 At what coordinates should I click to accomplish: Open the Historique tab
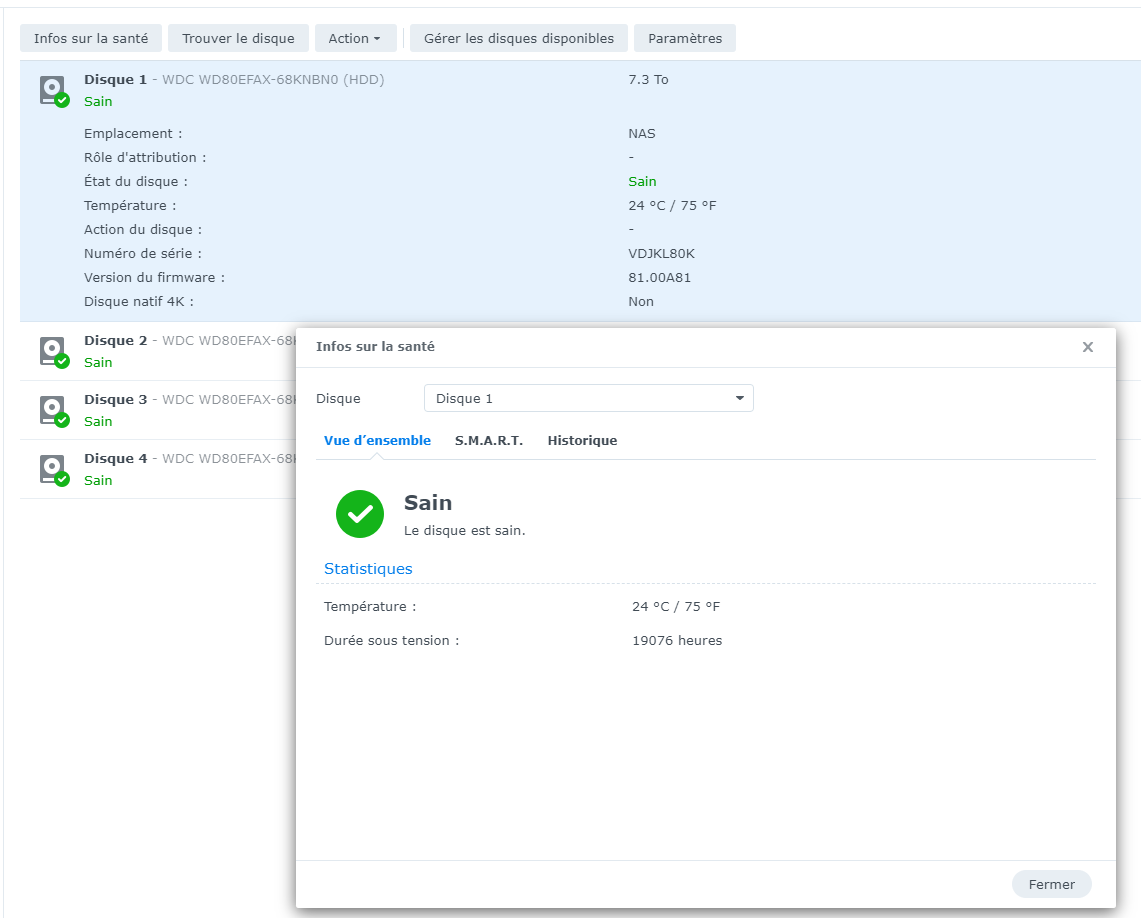click(582, 440)
